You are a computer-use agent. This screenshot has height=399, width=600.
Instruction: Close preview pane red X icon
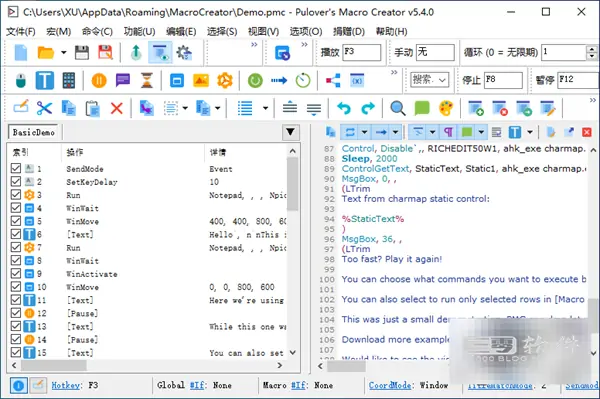pos(587,132)
